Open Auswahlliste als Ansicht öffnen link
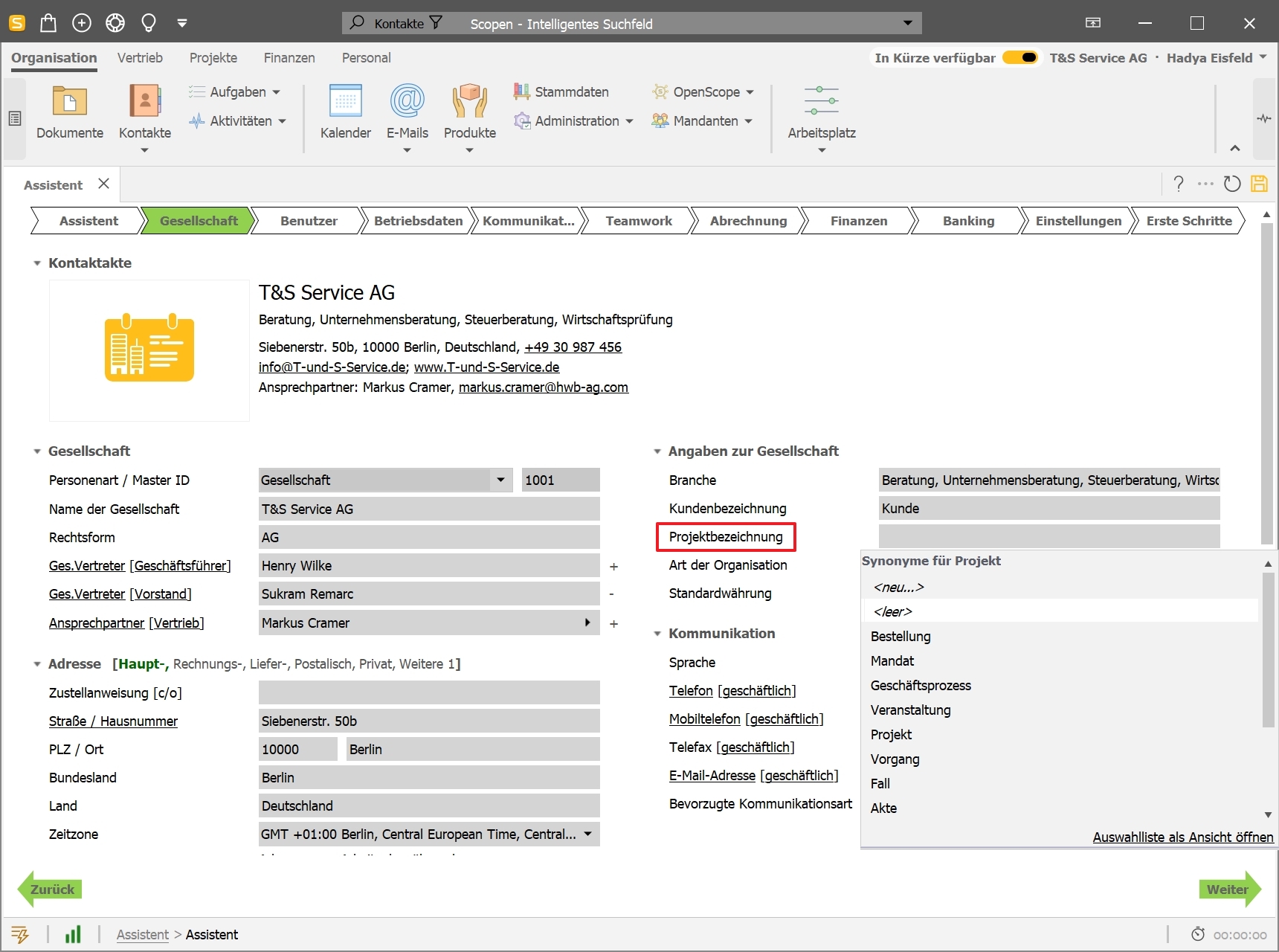1279x952 pixels. (1182, 837)
